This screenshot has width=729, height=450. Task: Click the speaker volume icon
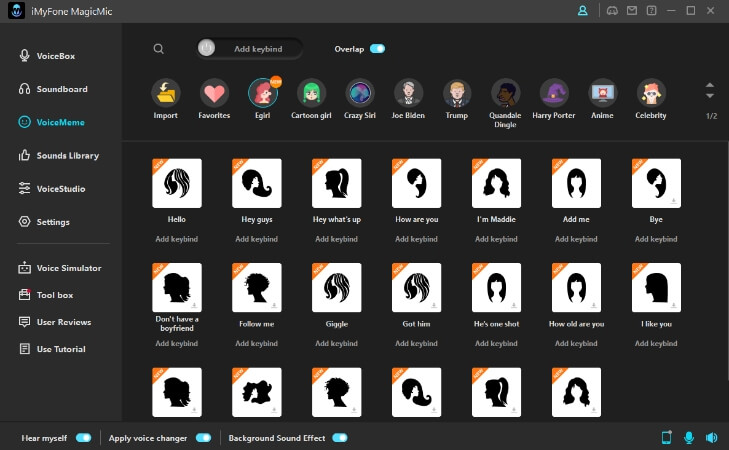[711, 437]
